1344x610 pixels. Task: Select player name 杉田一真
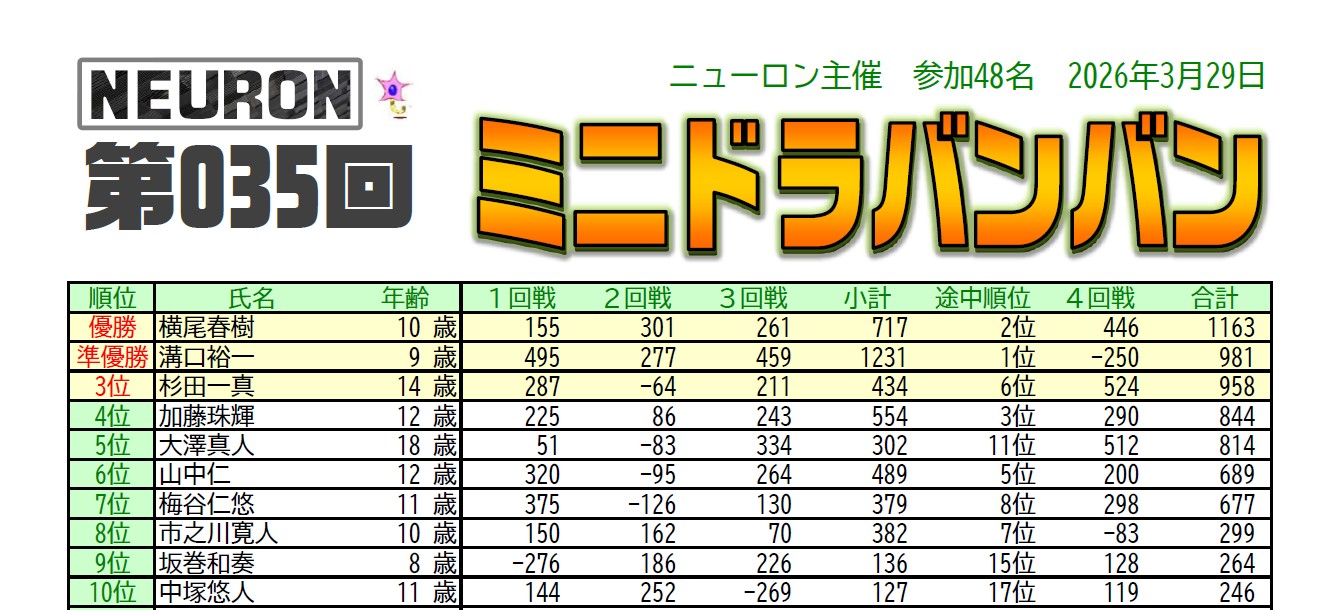[207, 387]
